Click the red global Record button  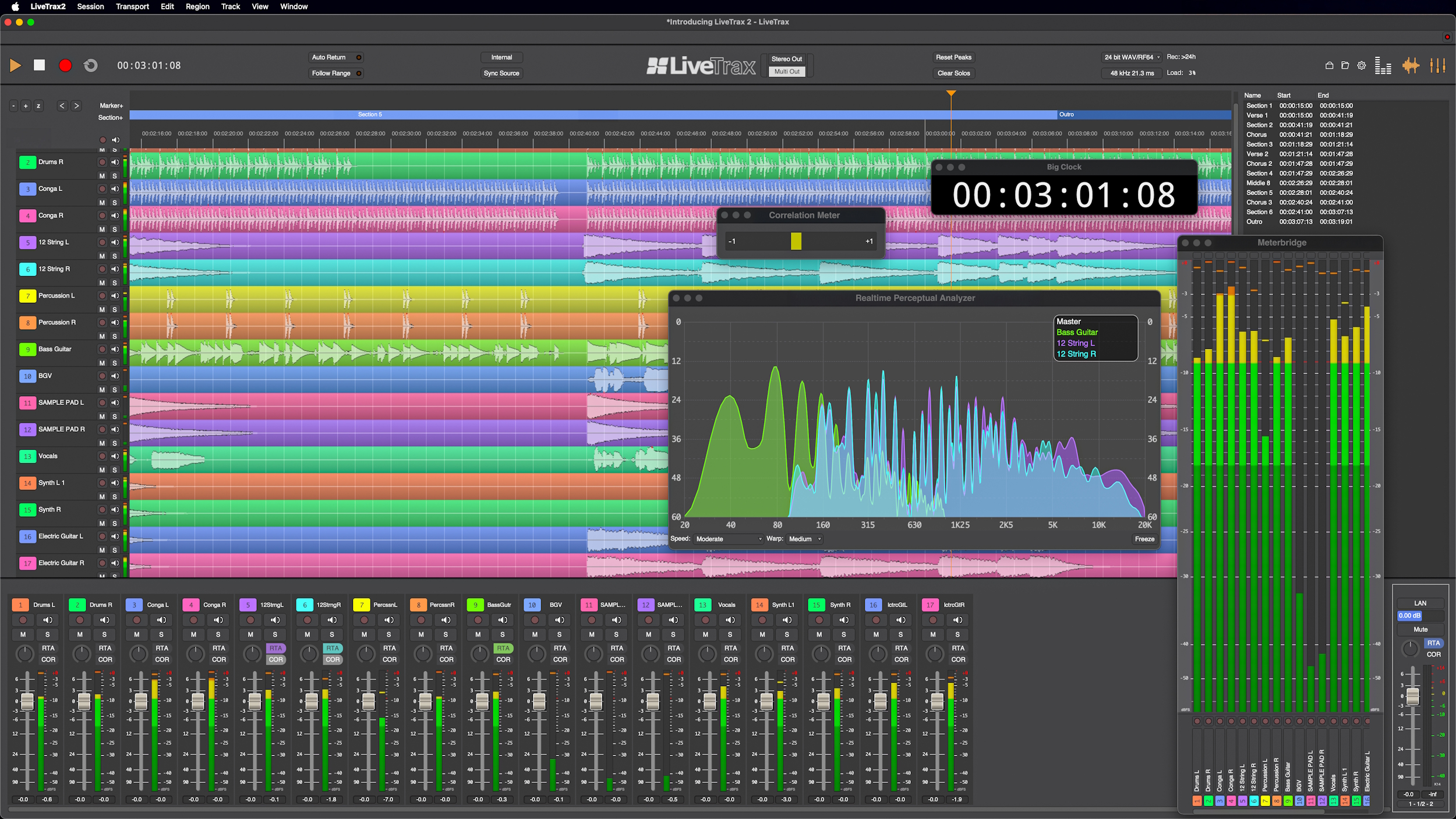[65, 65]
